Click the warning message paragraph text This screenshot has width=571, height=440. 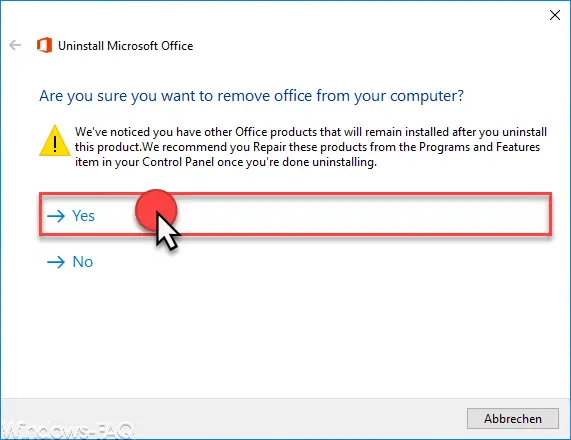pyautogui.click(x=311, y=147)
